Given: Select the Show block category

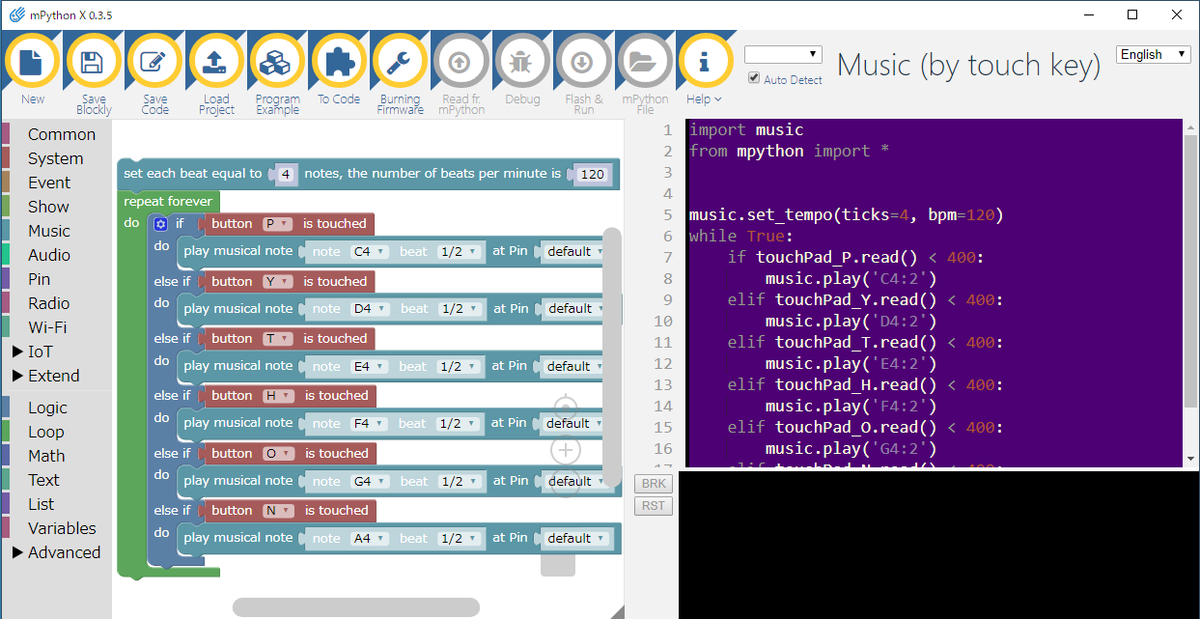Looking at the screenshot, I should coord(48,207).
